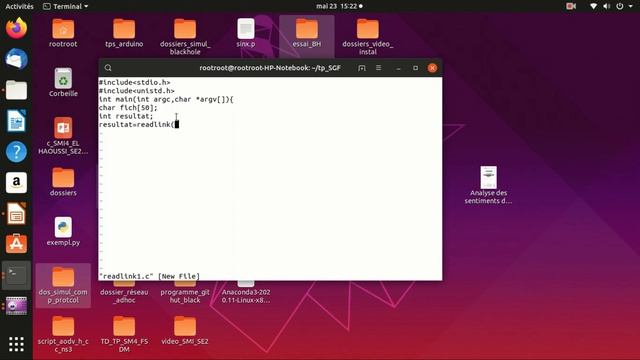Select dossiers_simul_blackhole folder

185,37
